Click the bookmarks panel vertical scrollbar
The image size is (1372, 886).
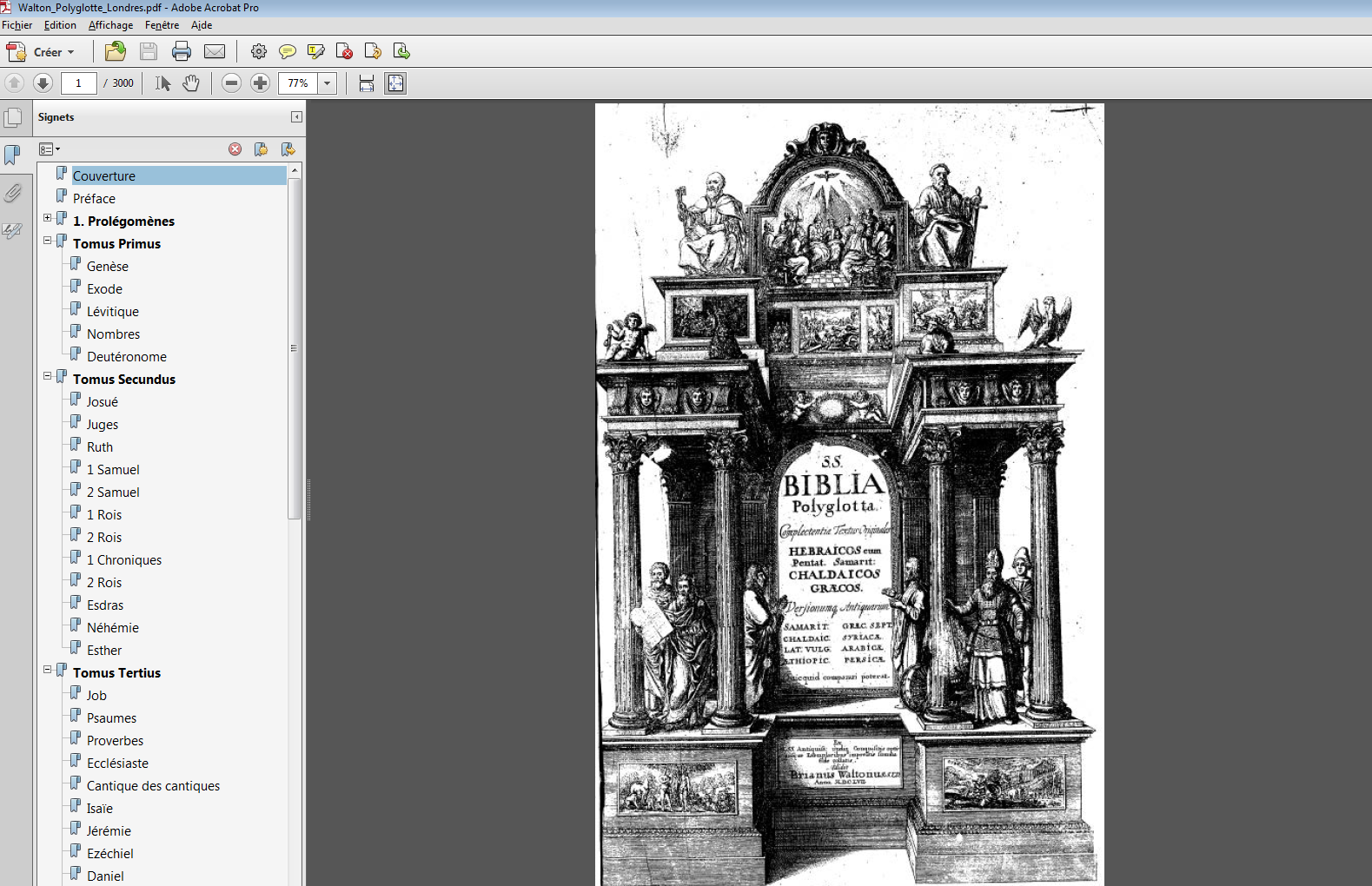[295, 348]
